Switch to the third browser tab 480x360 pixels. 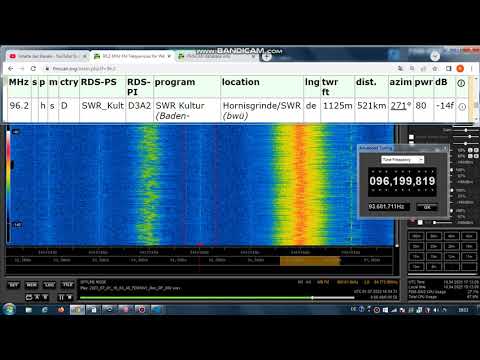pos(217,56)
